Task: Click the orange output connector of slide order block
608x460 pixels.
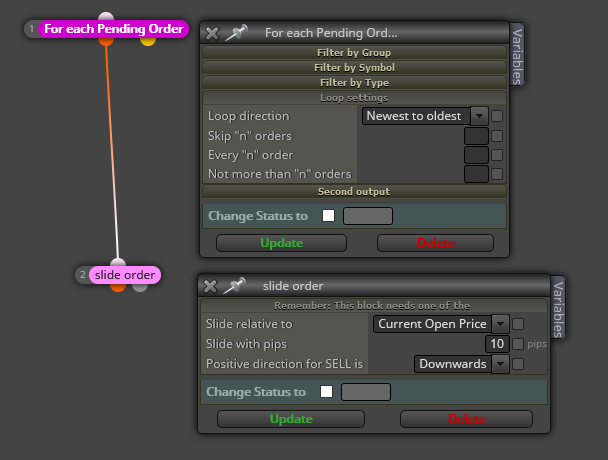Action: (x=118, y=287)
